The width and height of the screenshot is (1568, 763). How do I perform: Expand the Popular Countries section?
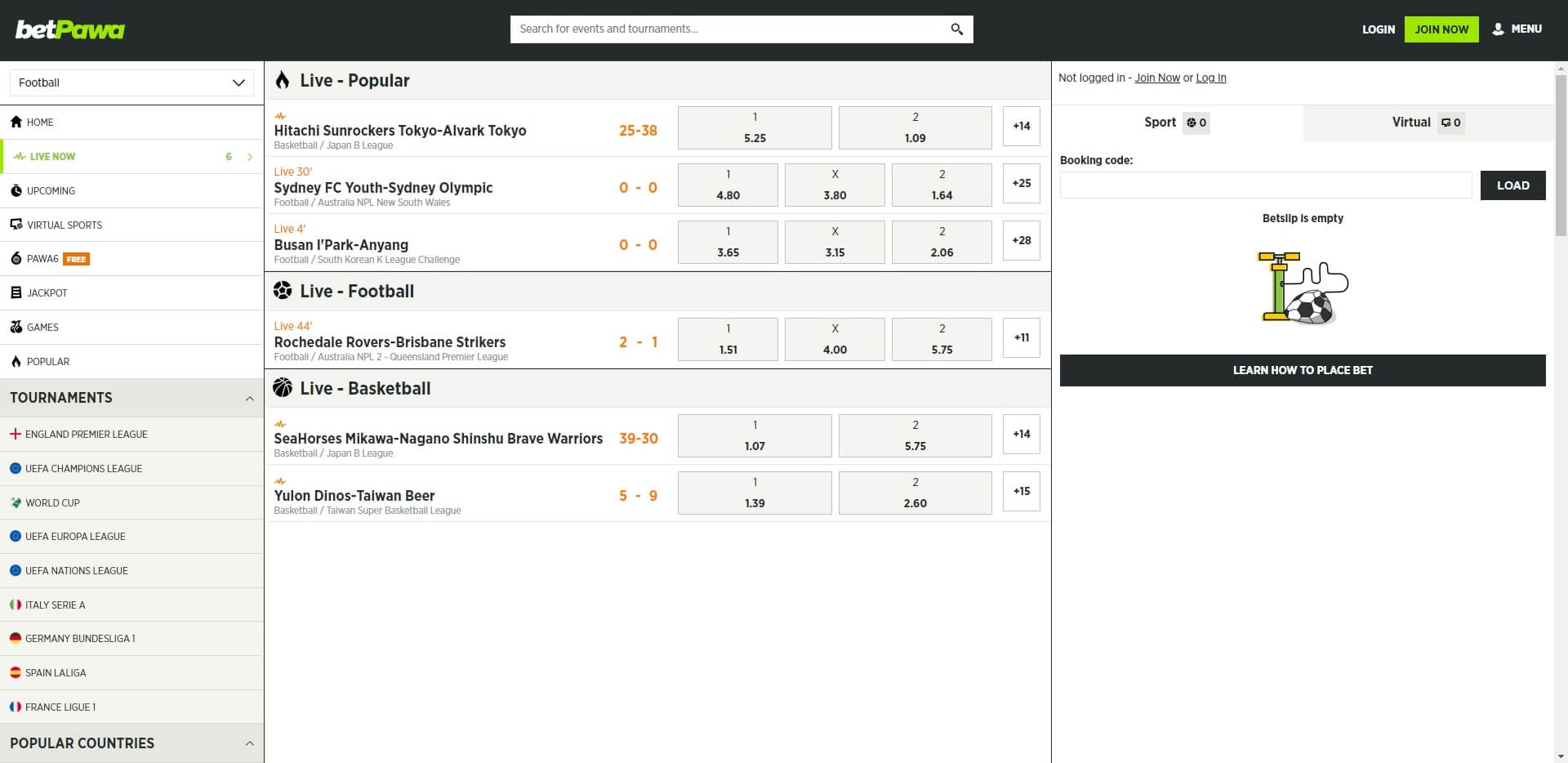250,743
